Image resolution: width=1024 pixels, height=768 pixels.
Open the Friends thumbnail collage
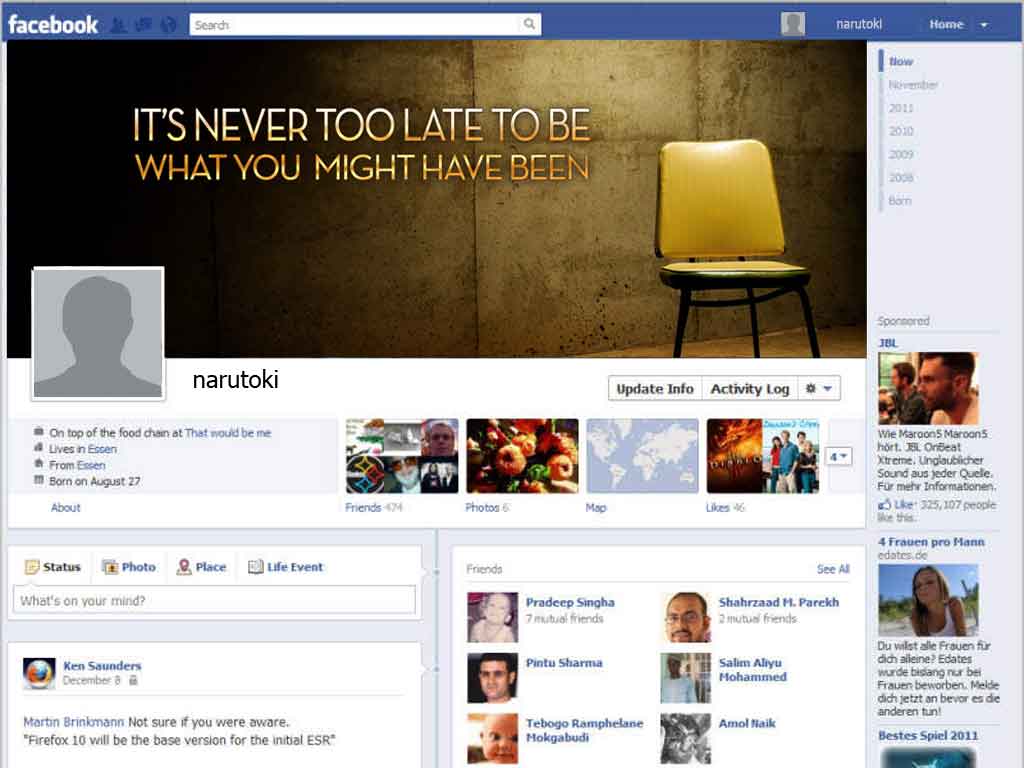click(x=402, y=456)
